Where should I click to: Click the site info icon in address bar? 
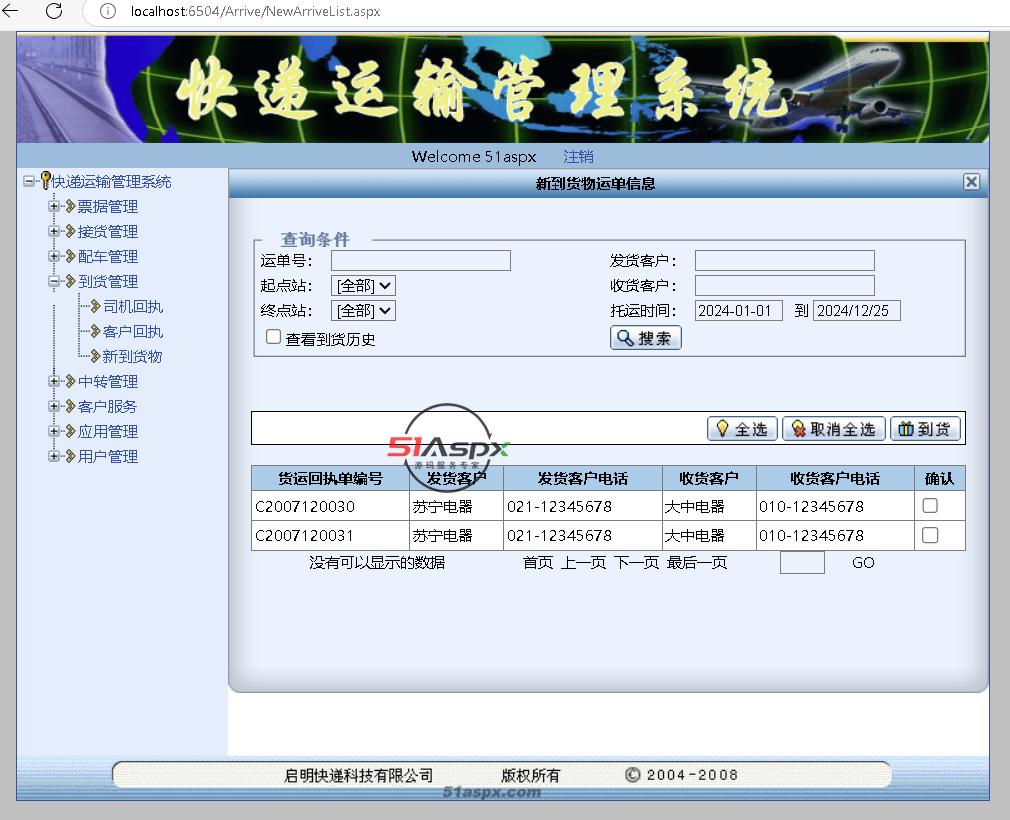point(108,11)
